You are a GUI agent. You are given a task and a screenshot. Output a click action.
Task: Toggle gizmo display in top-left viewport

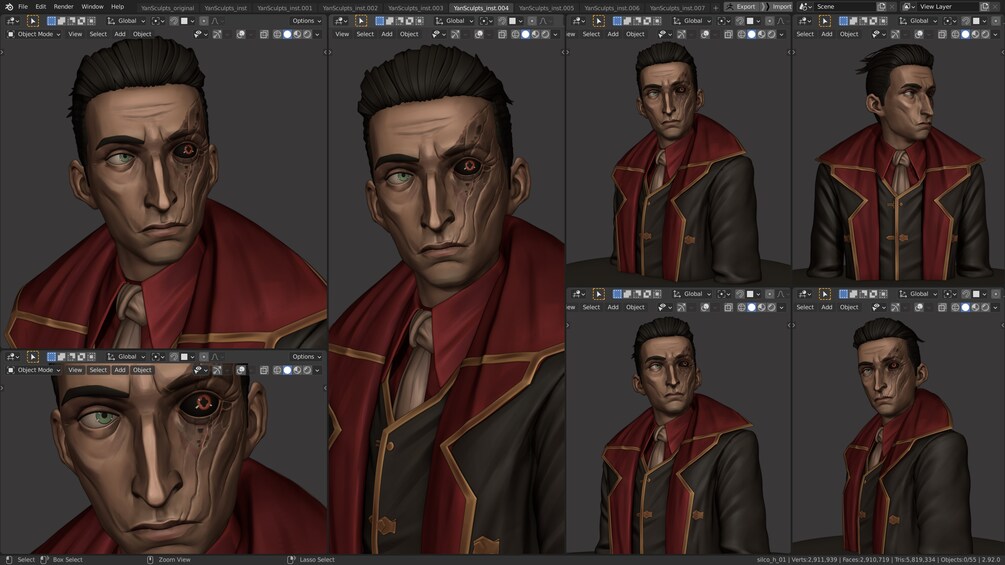coord(217,34)
